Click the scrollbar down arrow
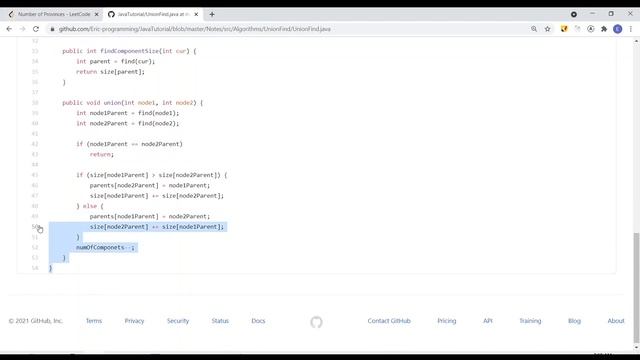Screen dimensions: 640x360 (x=636, y=347)
